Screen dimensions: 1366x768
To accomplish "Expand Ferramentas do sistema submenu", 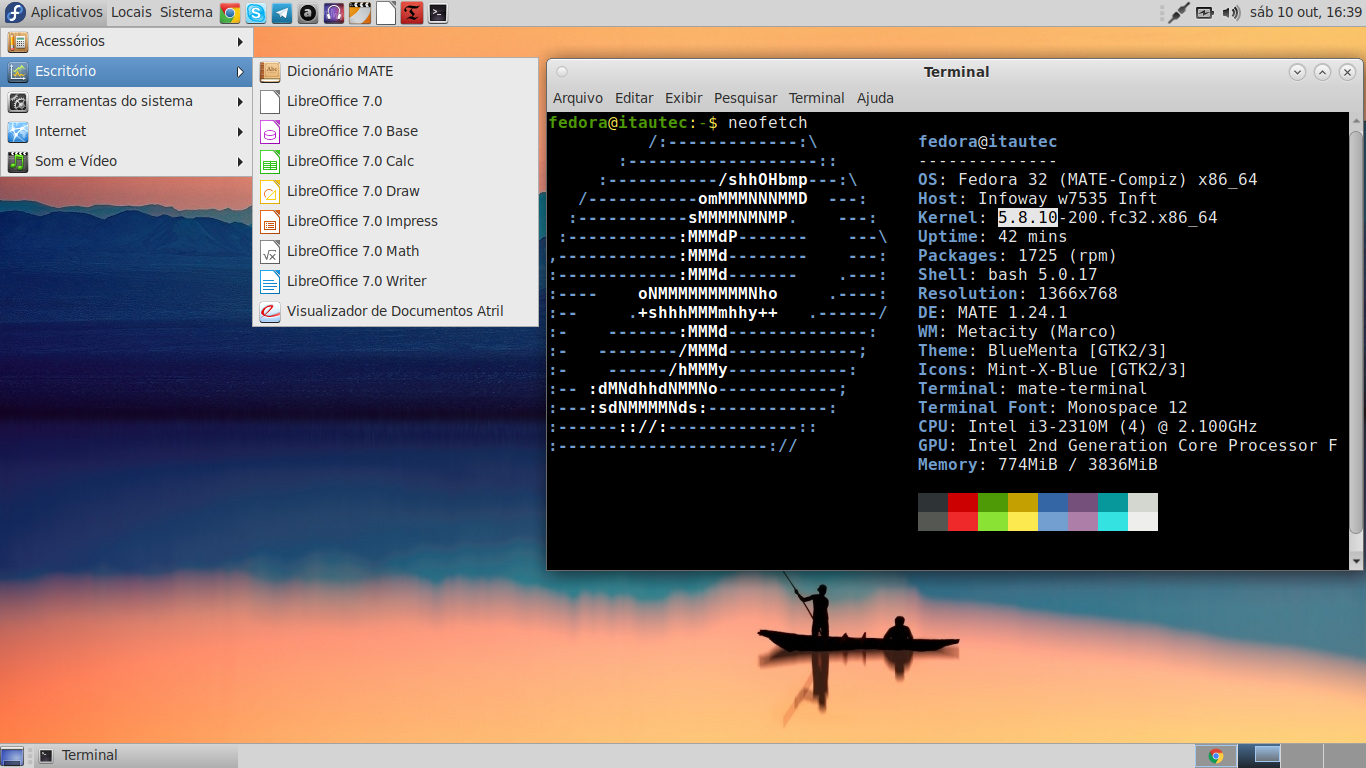I will point(126,101).
